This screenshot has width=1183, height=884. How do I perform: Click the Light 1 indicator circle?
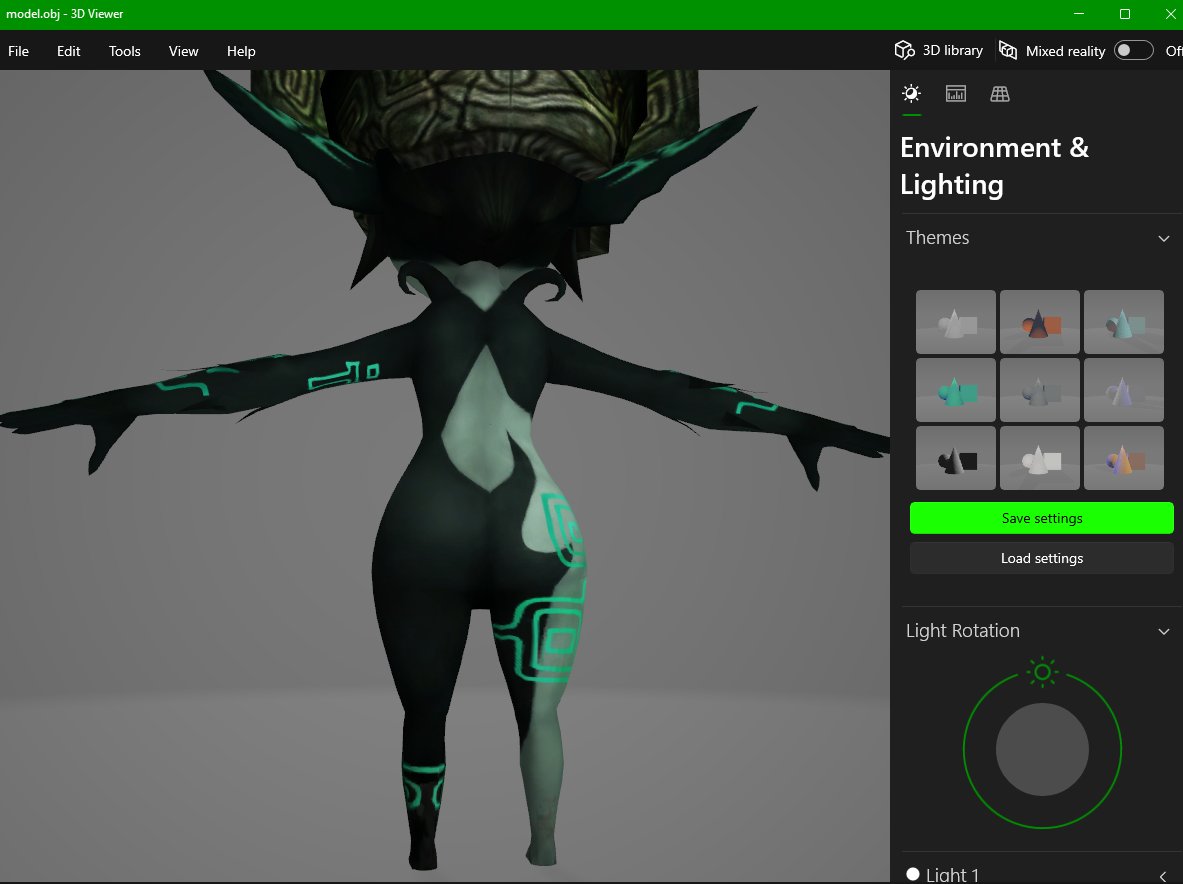point(911,873)
